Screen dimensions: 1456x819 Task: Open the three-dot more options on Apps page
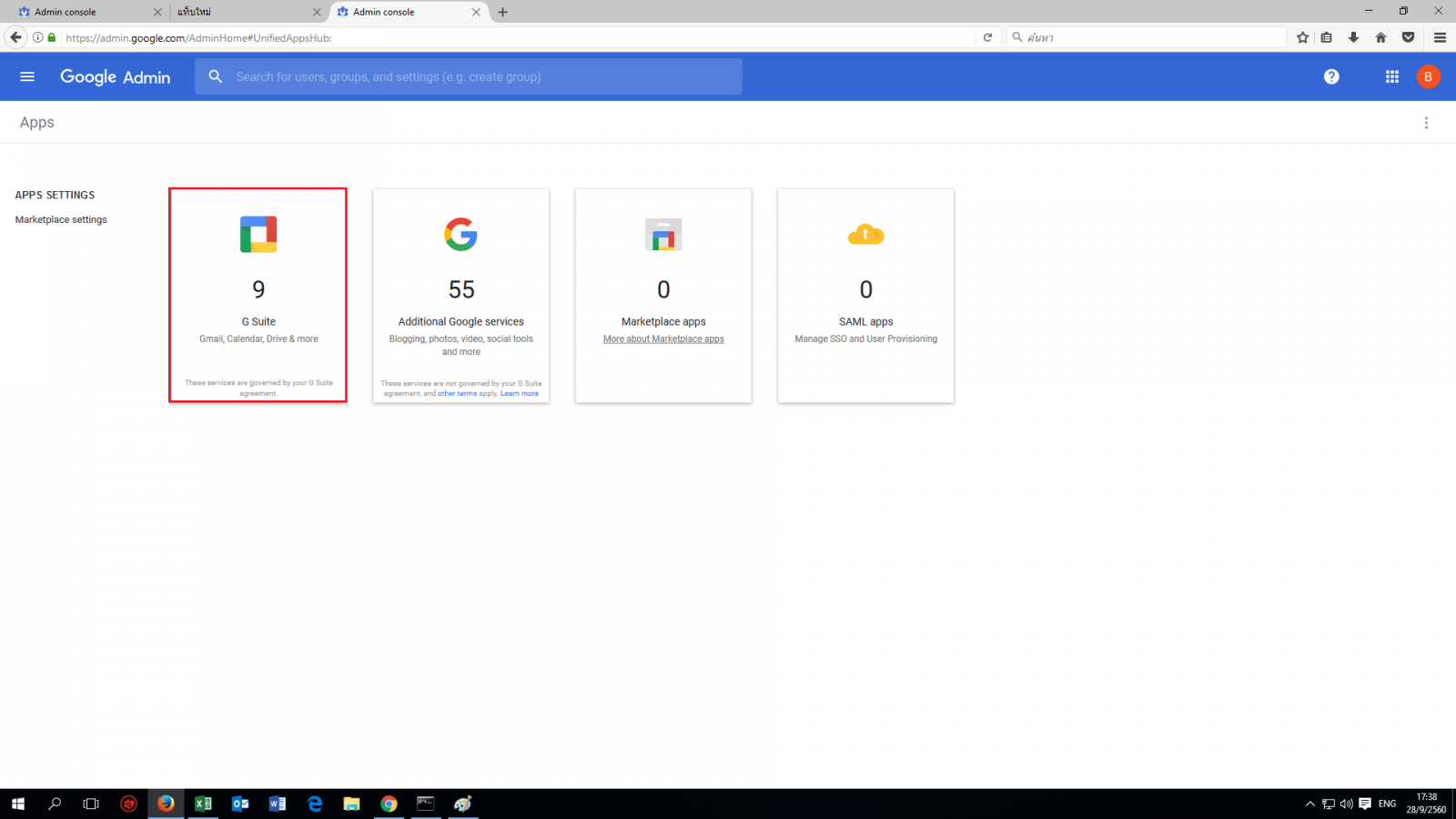coord(1426,123)
